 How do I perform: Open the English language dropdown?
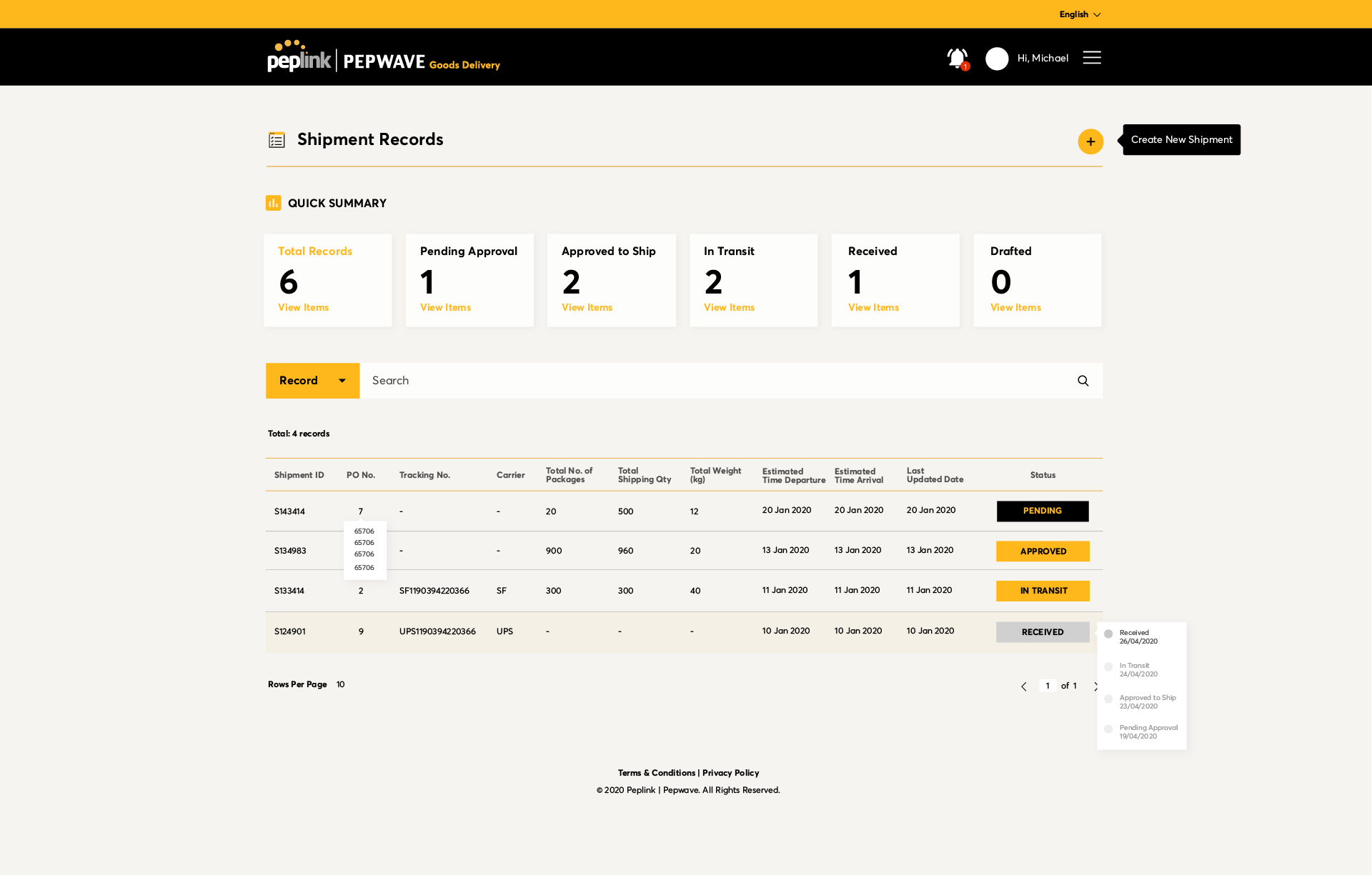[x=1079, y=14]
